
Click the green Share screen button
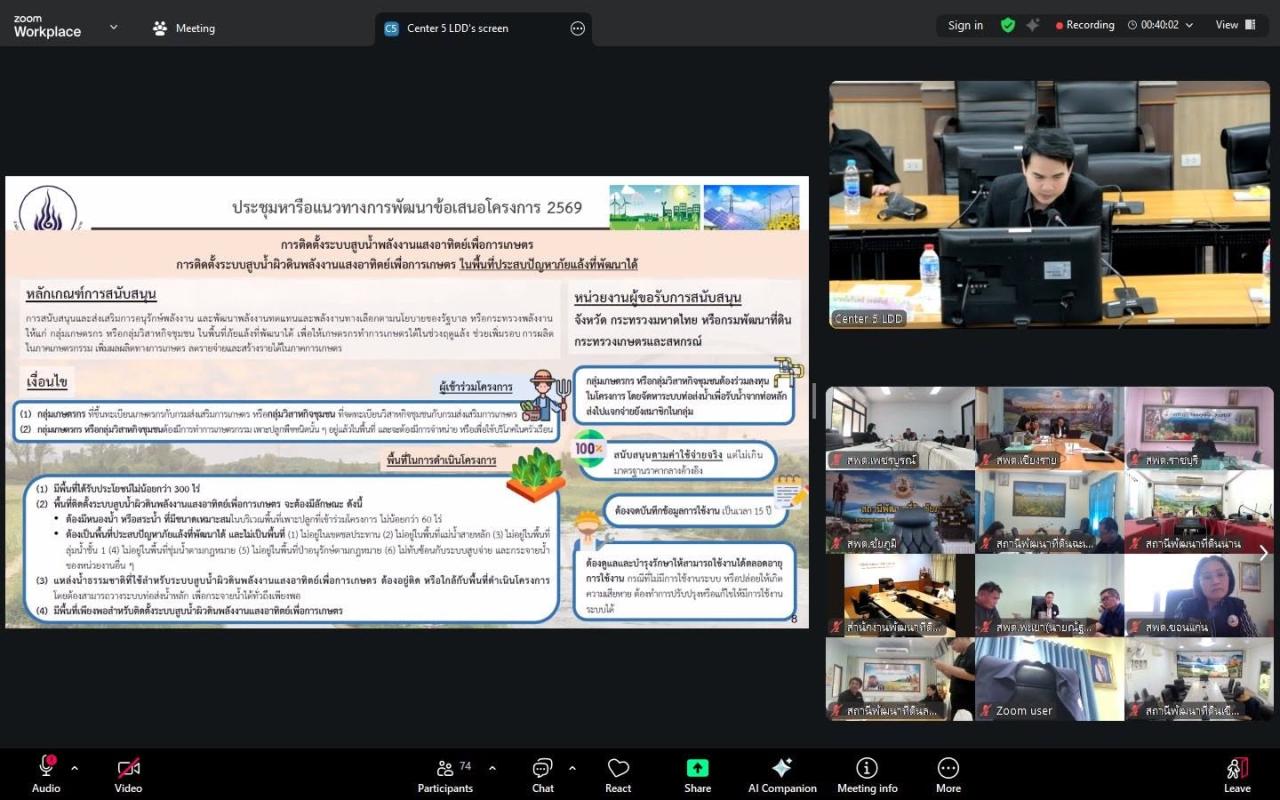click(697, 774)
